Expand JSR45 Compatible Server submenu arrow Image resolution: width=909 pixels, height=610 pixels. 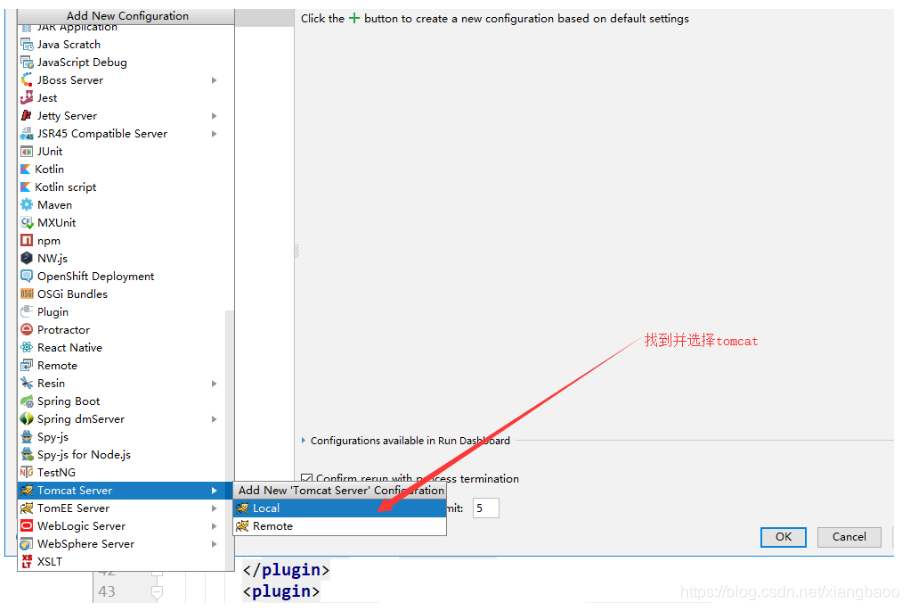coord(214,134)
